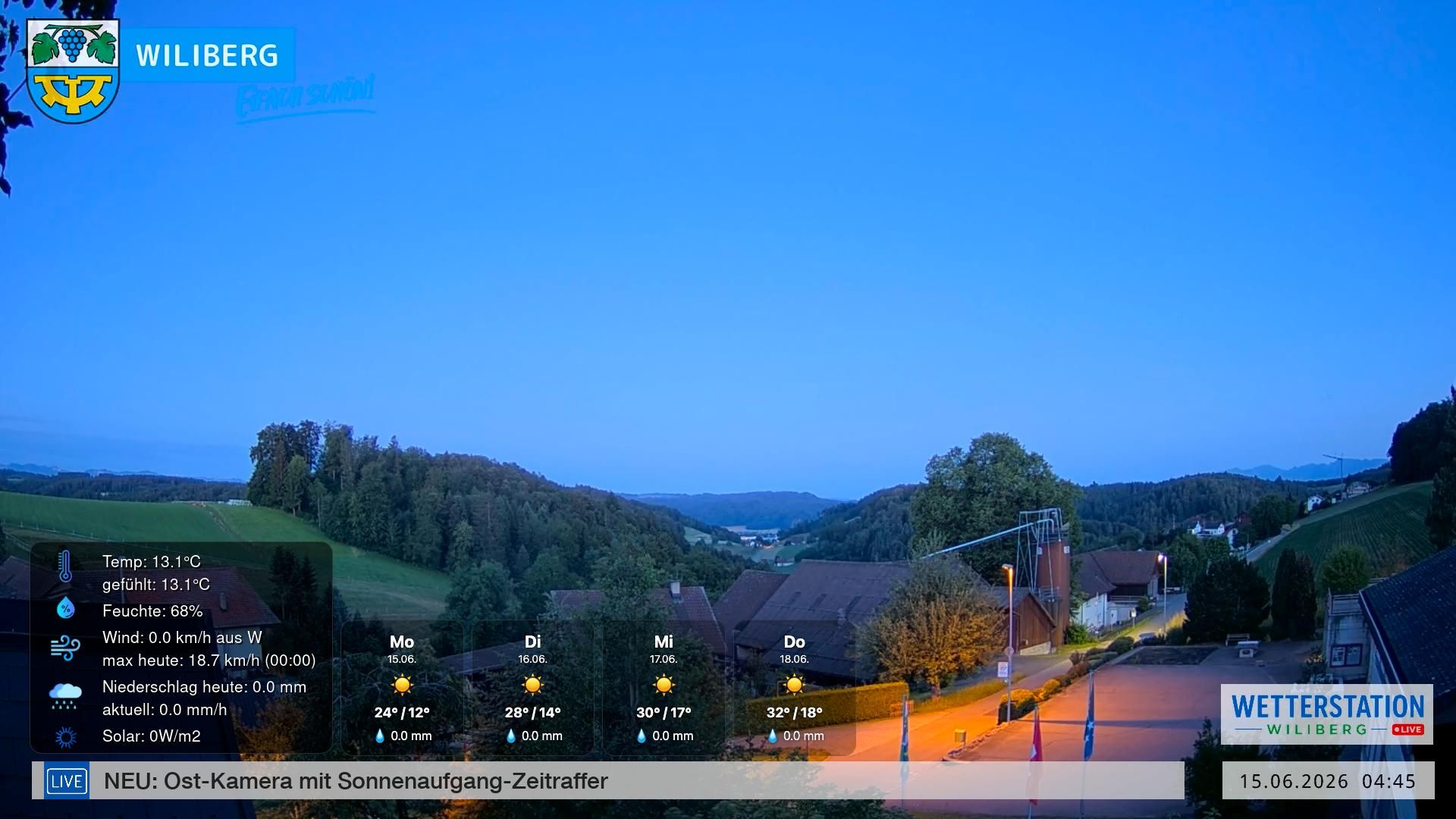Screen dimensions: 1456x819
Task: Click the Wetterstation Wiliberg logo
Action: point(1327,714)
